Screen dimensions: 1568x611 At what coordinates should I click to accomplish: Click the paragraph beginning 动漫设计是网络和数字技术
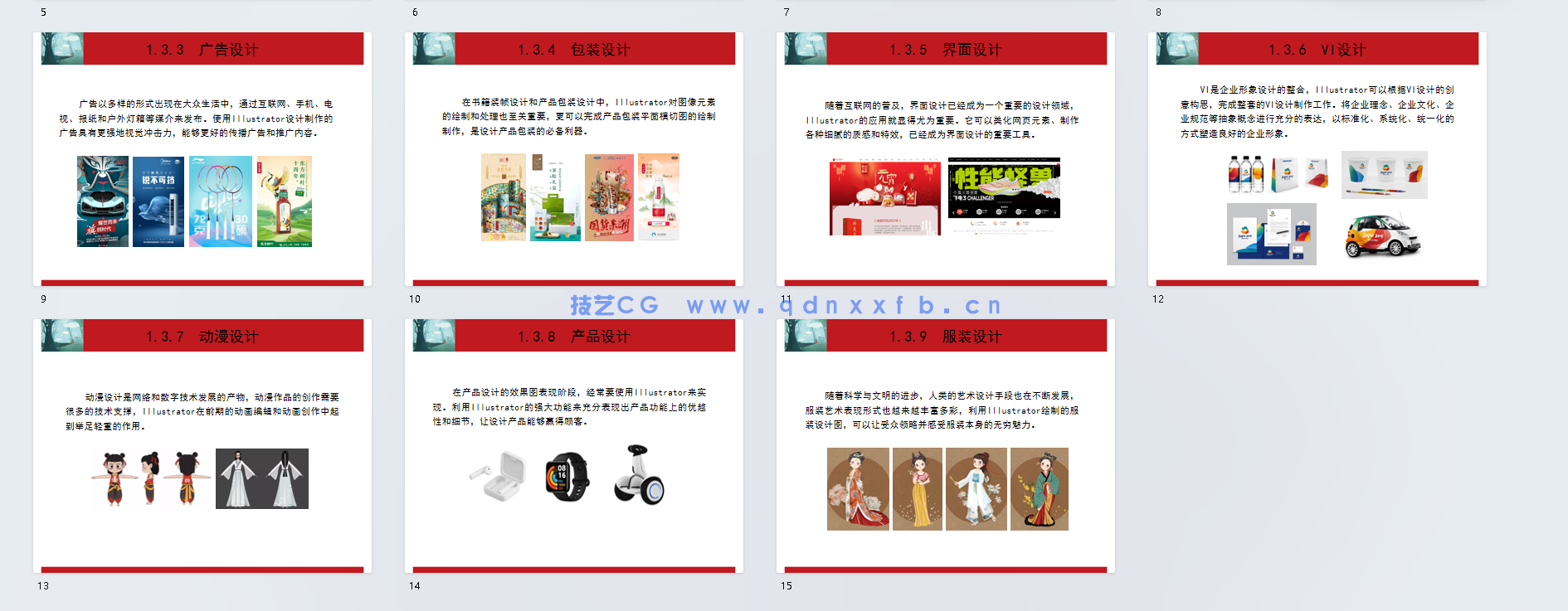(202, 412)
